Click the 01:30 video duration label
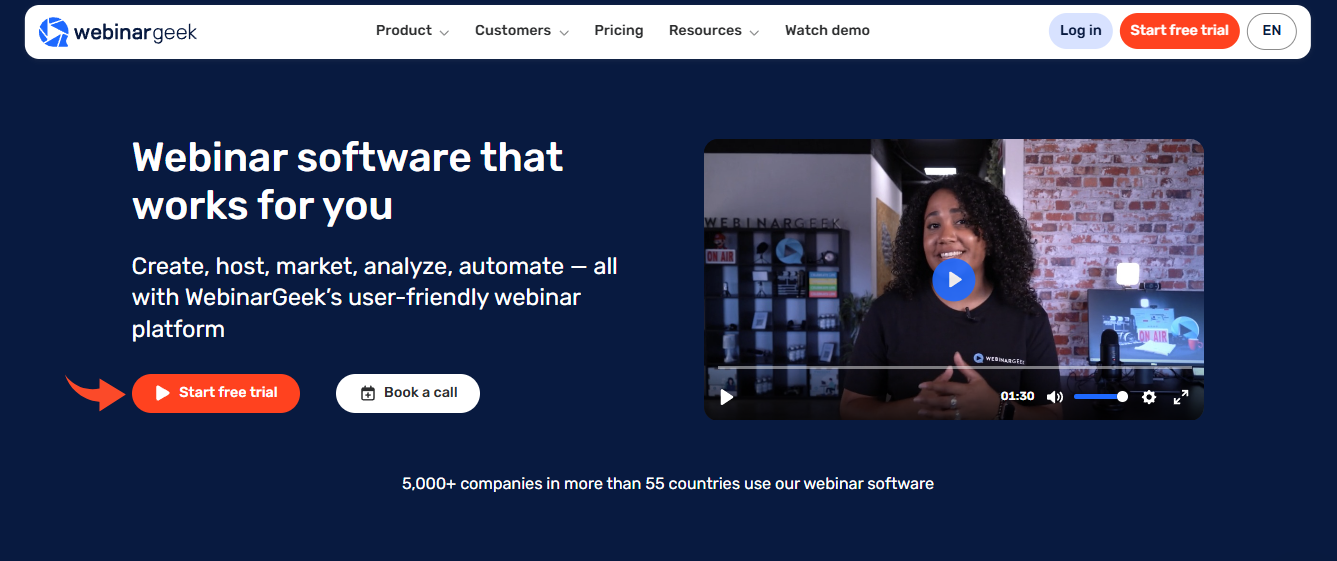 click(x=1018, y=397)
